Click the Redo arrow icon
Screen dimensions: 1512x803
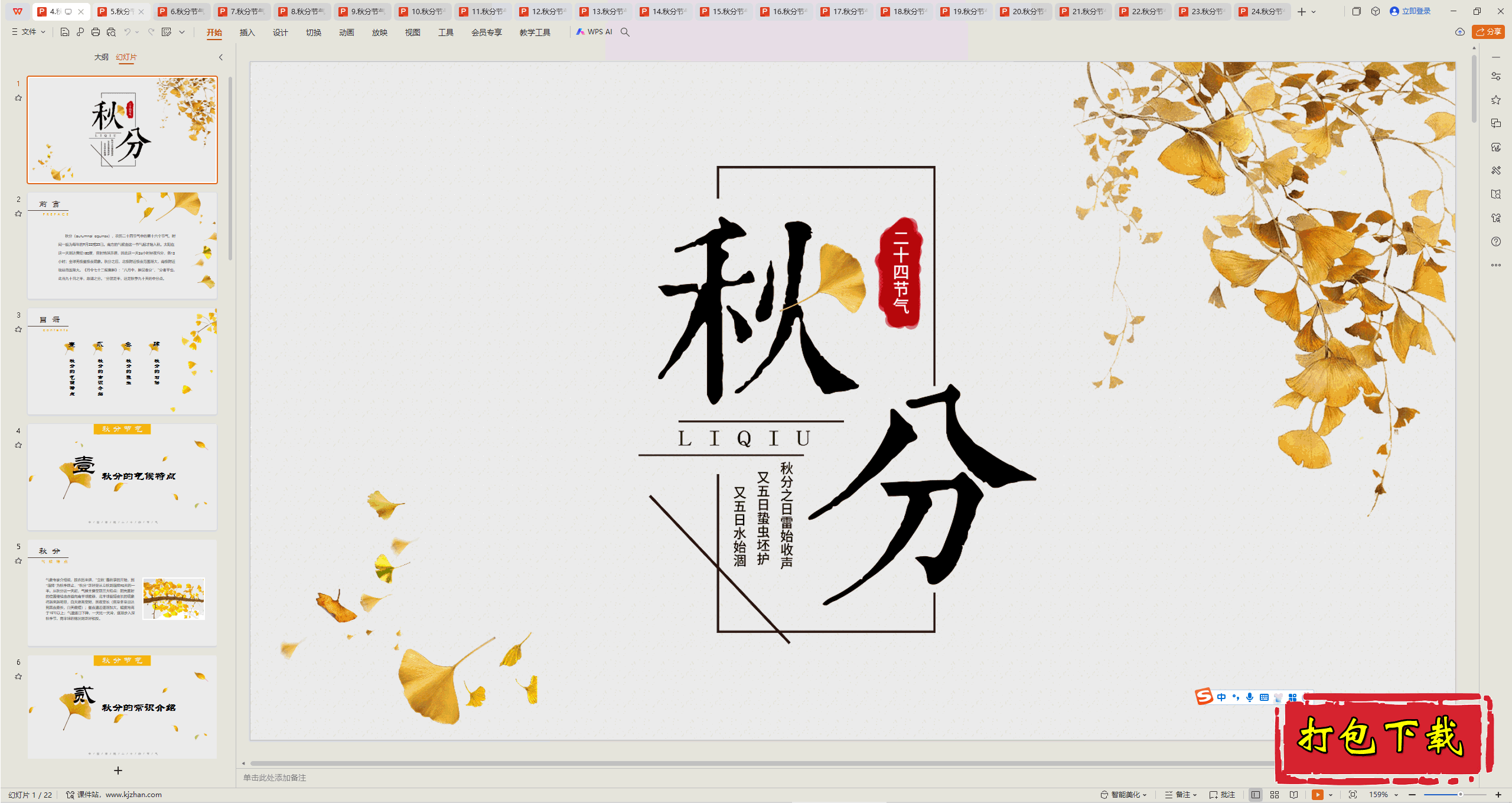(151, 32)
